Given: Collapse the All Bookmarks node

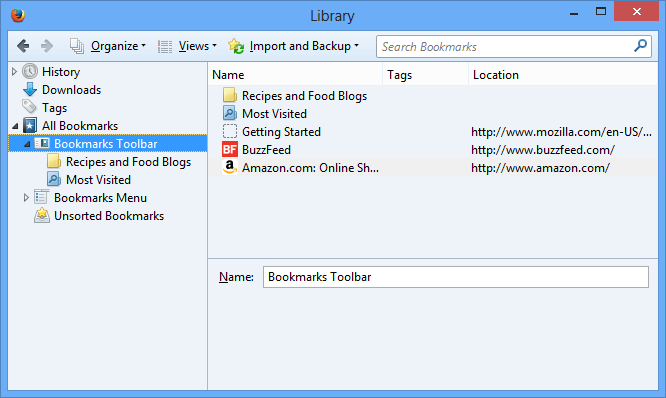Looking at the screenshot, I should pos(15,126).
